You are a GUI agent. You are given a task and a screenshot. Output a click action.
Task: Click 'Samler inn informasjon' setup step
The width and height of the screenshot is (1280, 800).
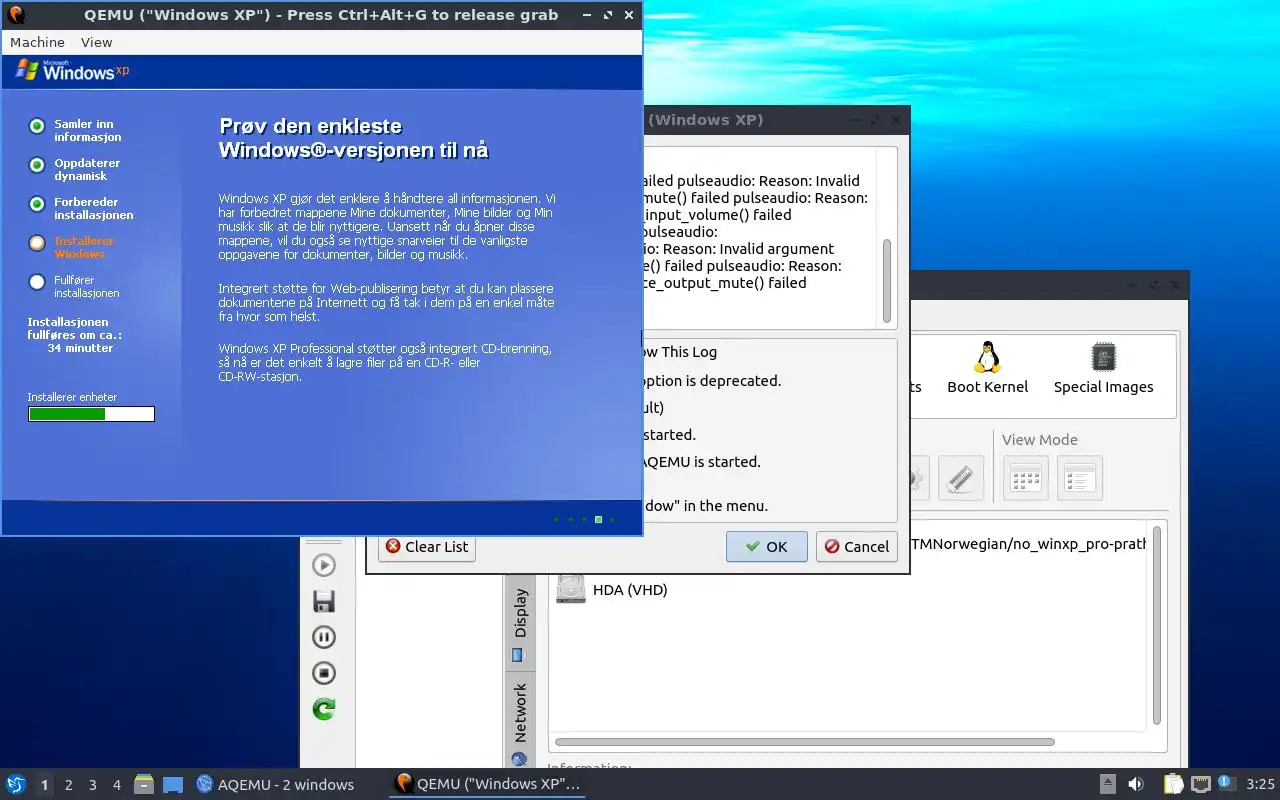[x=87, y=131]
